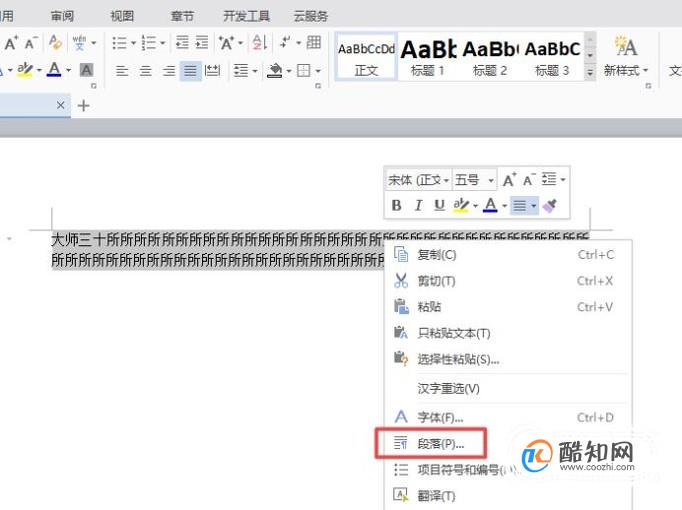Choose 剪切(T) from context menu
This screenshot has height=510, width=682.
508,281
